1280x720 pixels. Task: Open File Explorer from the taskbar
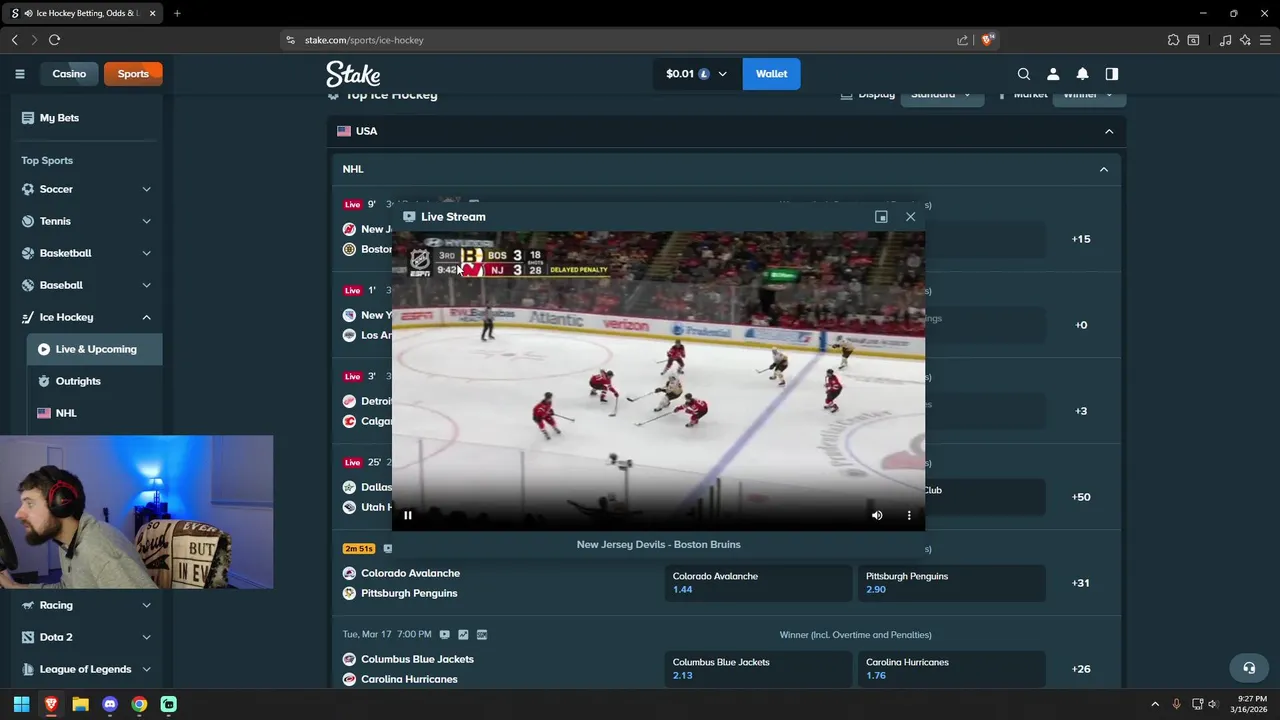80,704
